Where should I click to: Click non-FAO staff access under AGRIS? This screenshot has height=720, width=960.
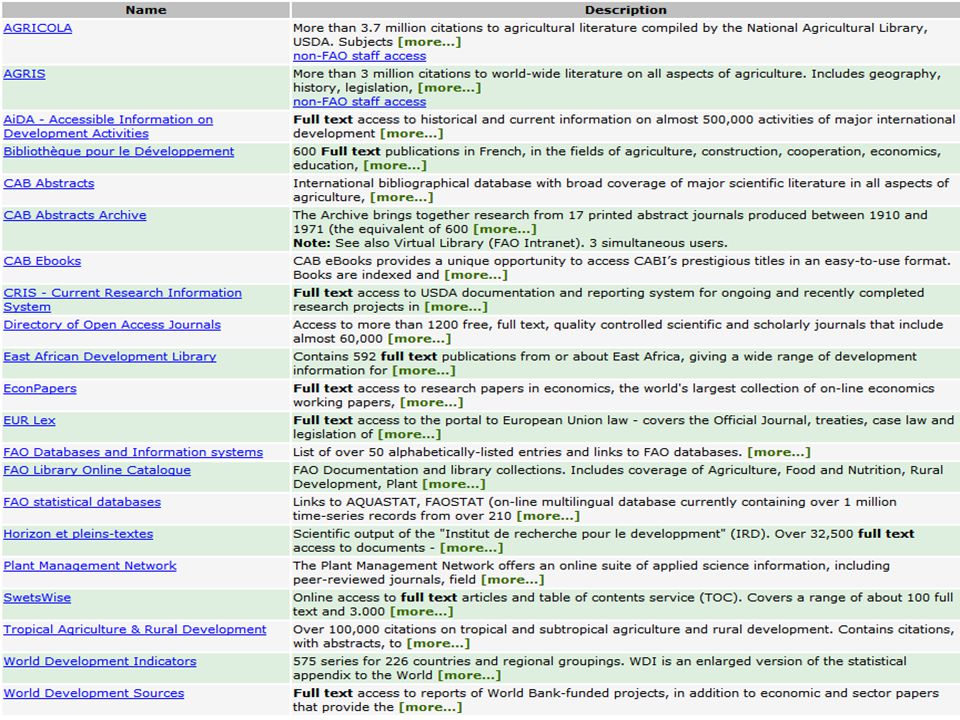(359, 102)
